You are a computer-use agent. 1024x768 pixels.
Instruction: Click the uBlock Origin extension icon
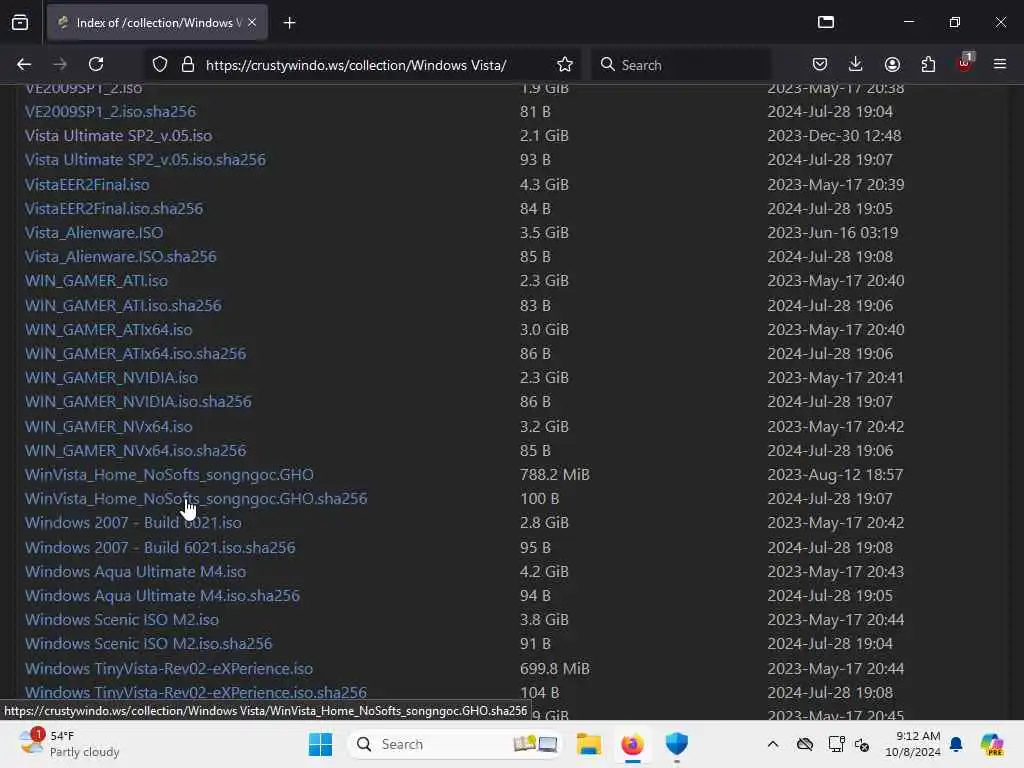point(965,63)
